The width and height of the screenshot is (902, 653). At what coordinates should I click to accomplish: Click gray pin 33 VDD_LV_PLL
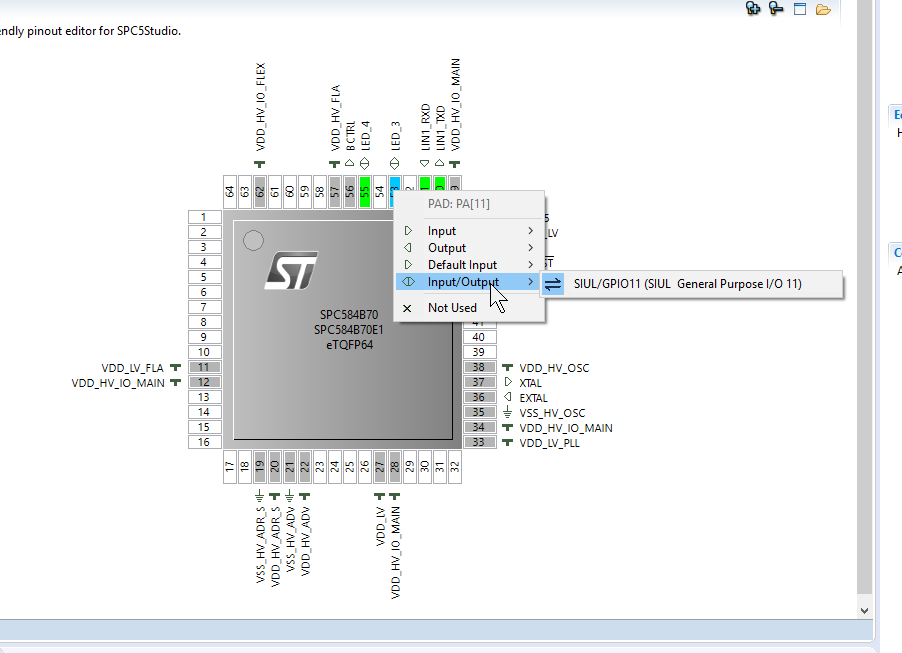(x=480, y=442)
